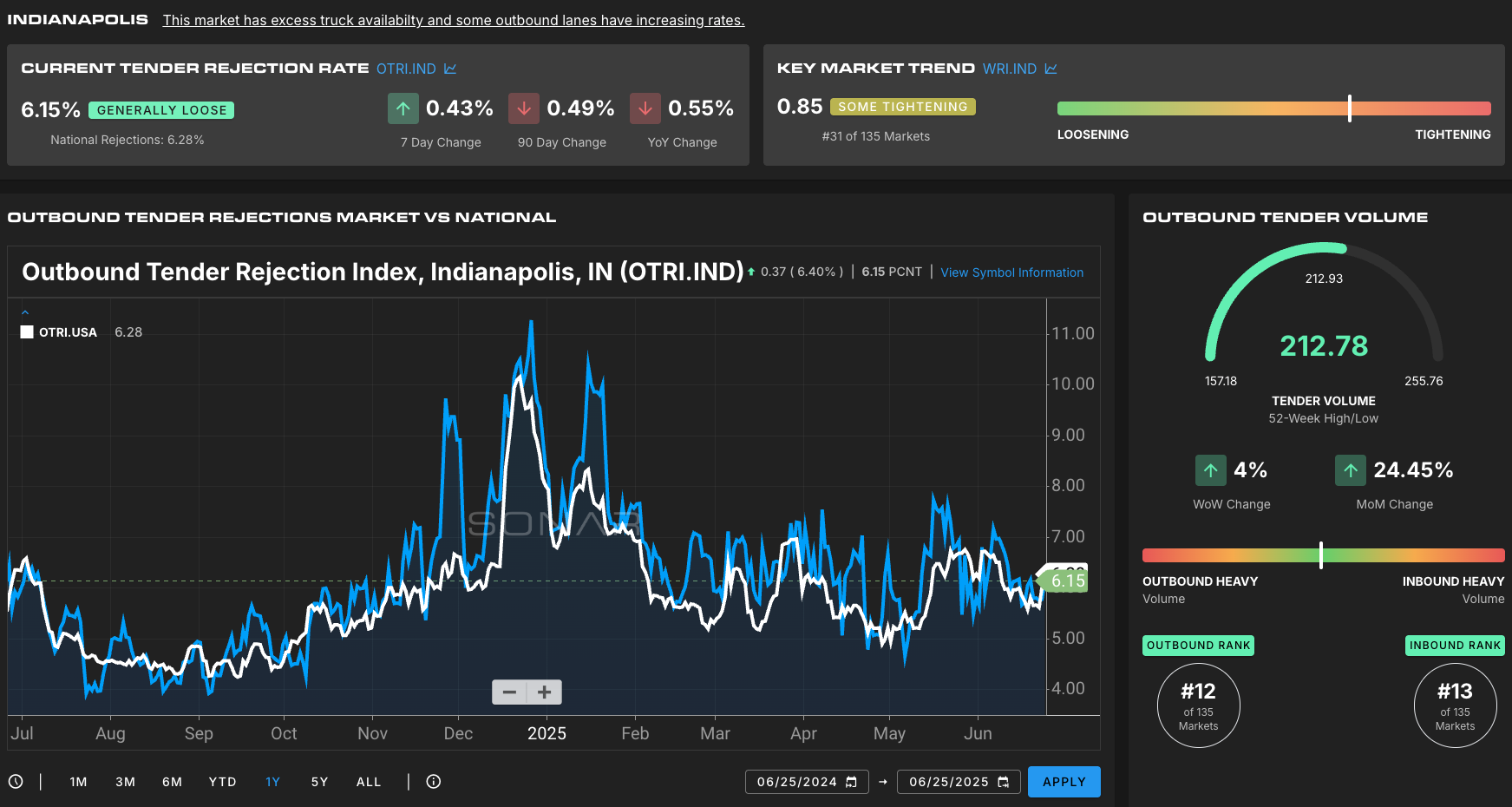
Task: Open calendar icon in start date field
Action: click(x=852, y=782)
